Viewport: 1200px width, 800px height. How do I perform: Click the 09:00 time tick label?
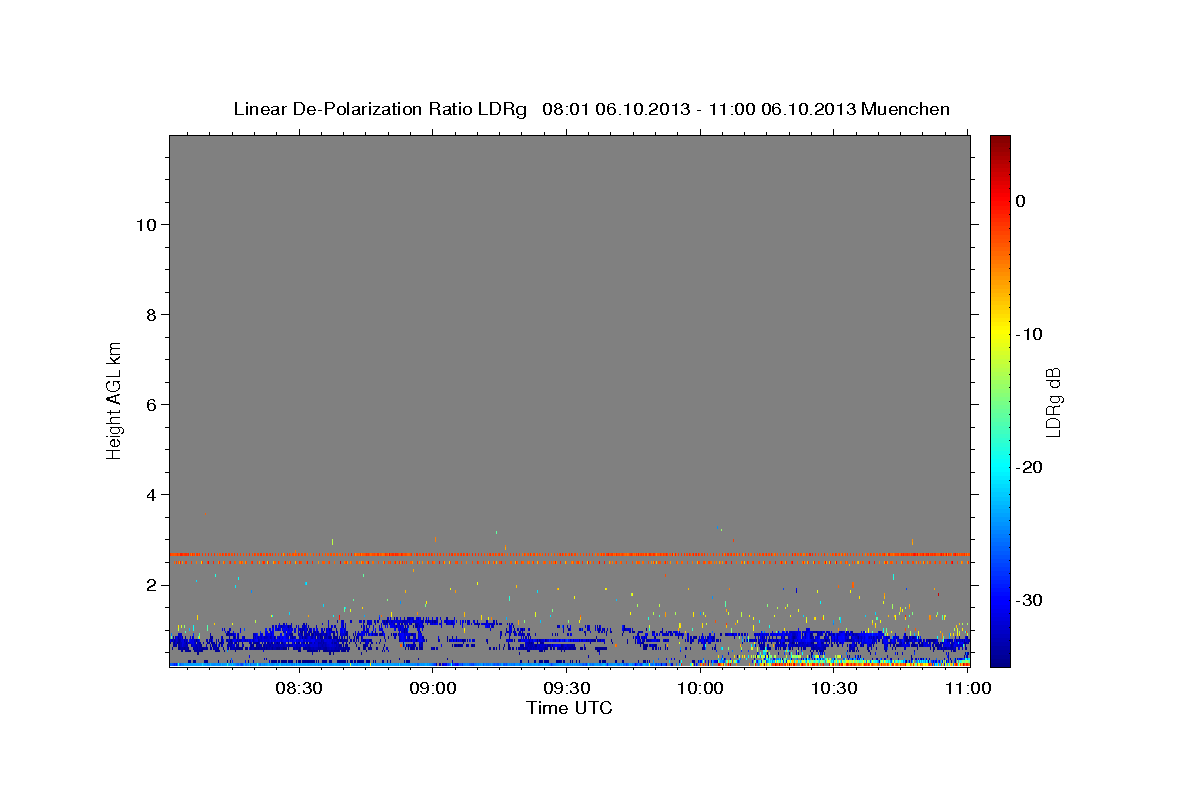tap(433, 688)
